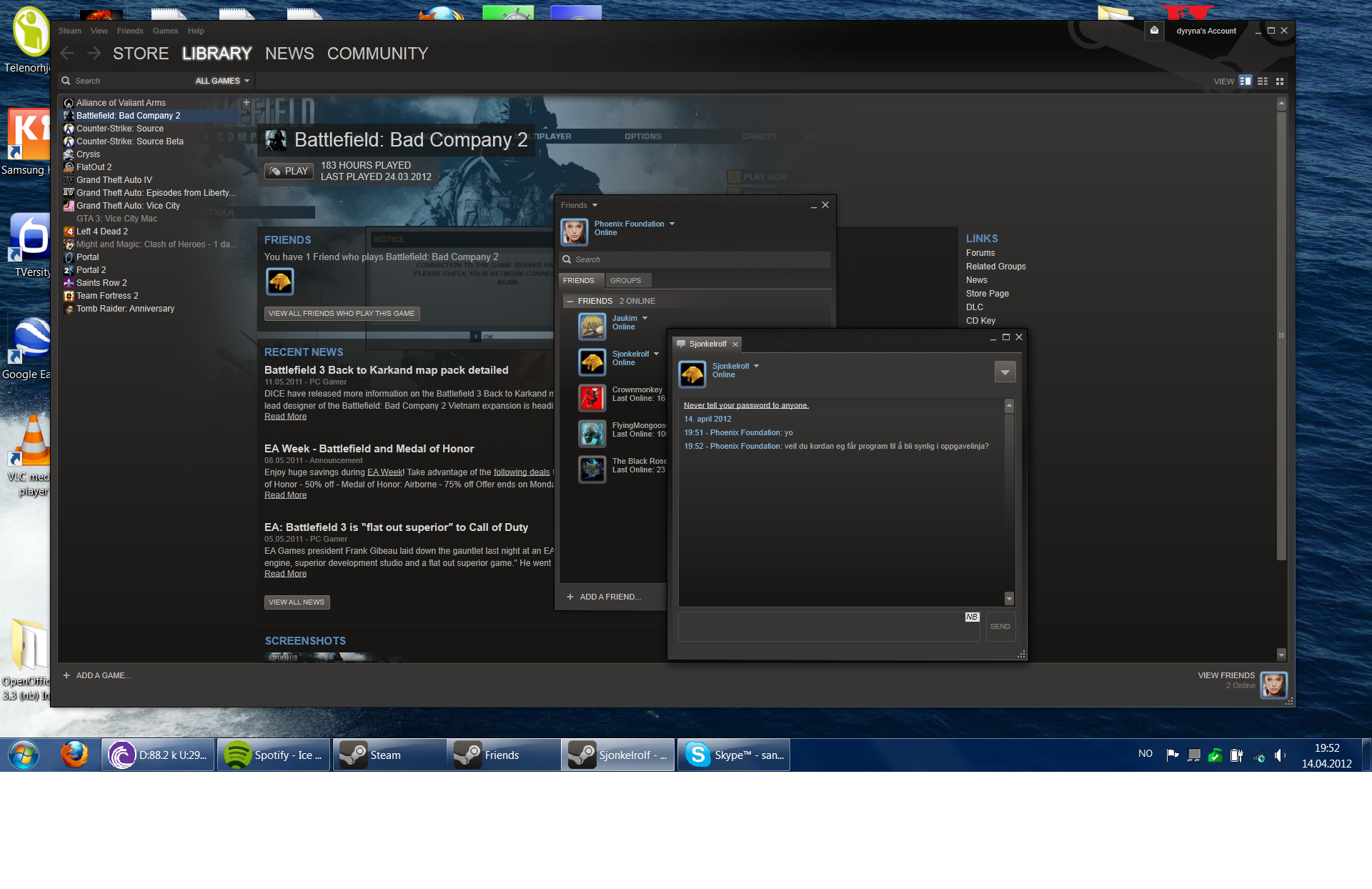
Task: Open the View menu
Action: click(99, 31)
